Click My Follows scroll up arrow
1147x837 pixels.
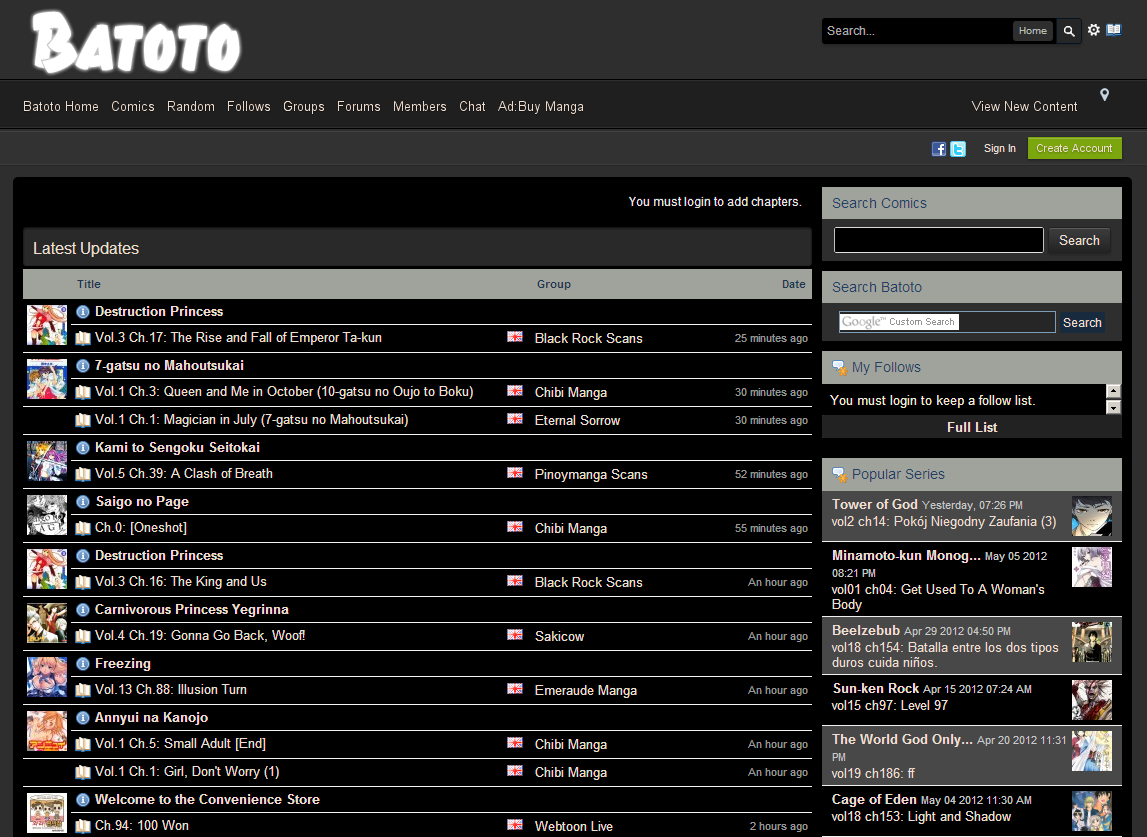1113,391
